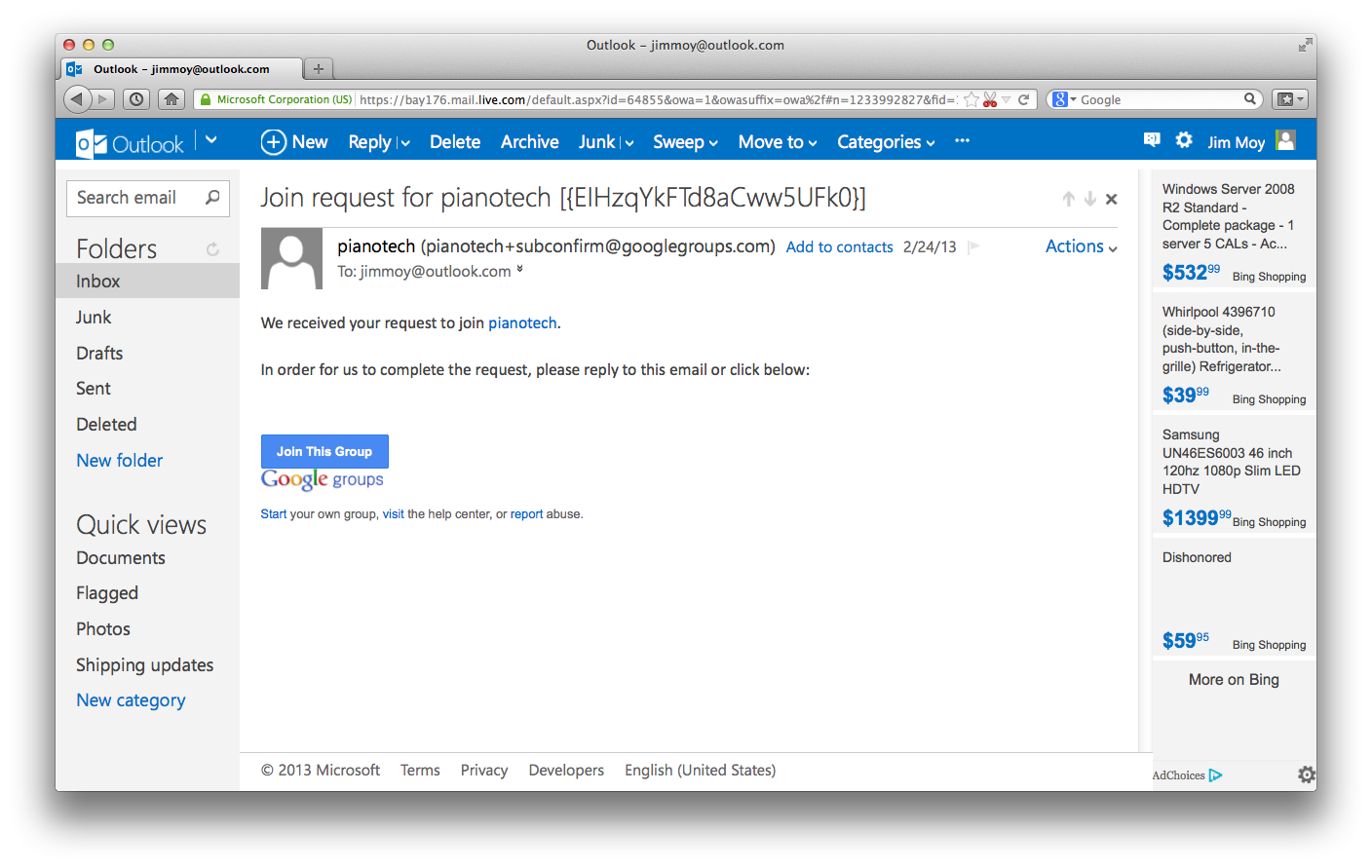Click the Google groups logo

(x=323, y=479)
